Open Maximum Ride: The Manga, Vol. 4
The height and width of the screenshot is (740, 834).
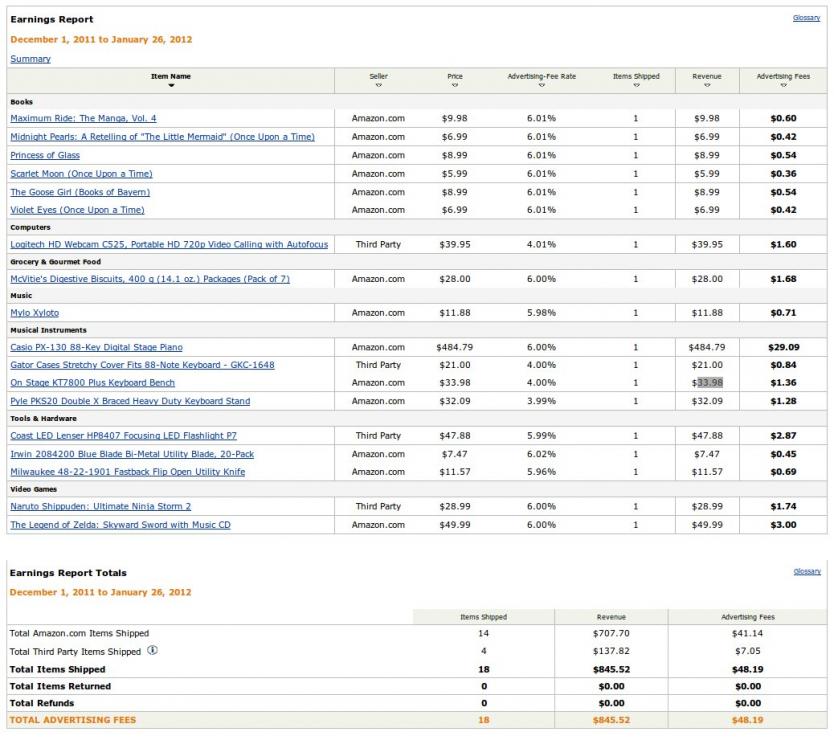pos(84,118)
